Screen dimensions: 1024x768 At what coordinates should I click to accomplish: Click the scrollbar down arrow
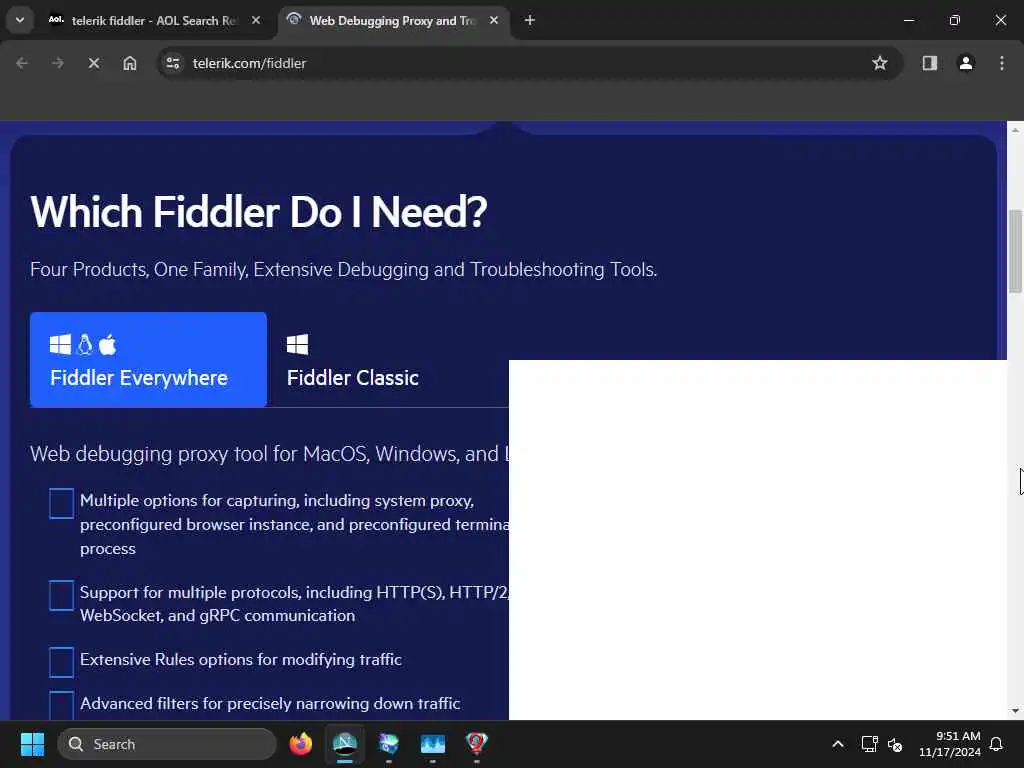click(1015, 711)
